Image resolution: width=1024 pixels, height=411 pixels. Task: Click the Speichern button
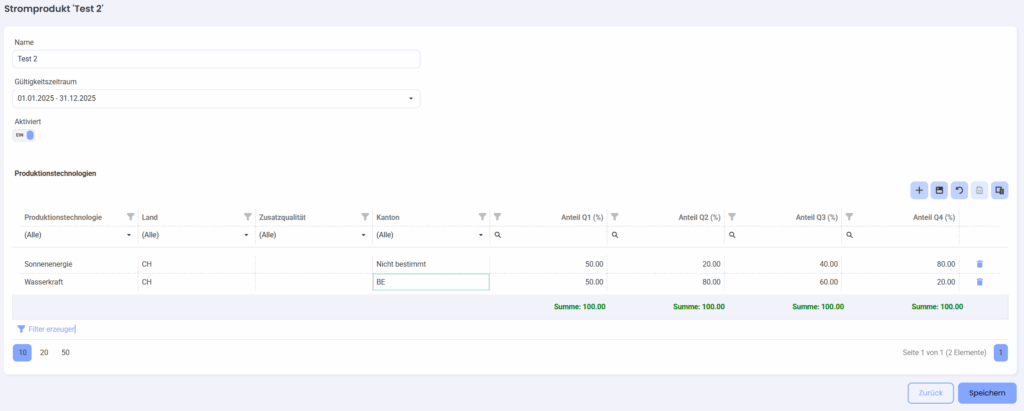[987, 393]
